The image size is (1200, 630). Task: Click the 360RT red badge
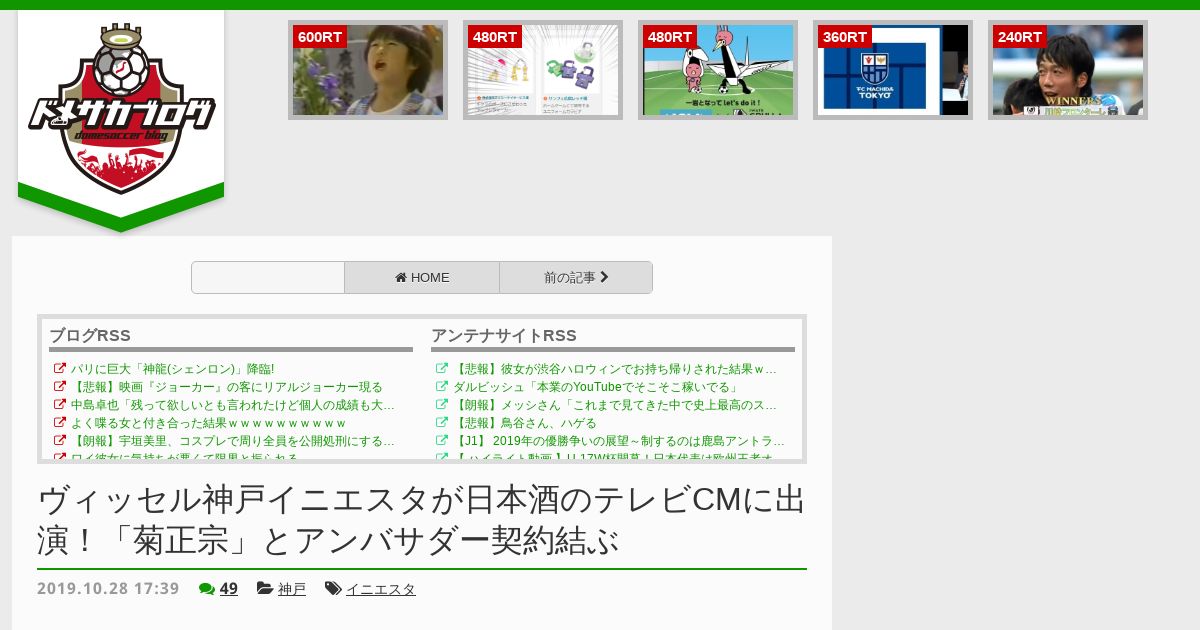[x=845, y=37]
